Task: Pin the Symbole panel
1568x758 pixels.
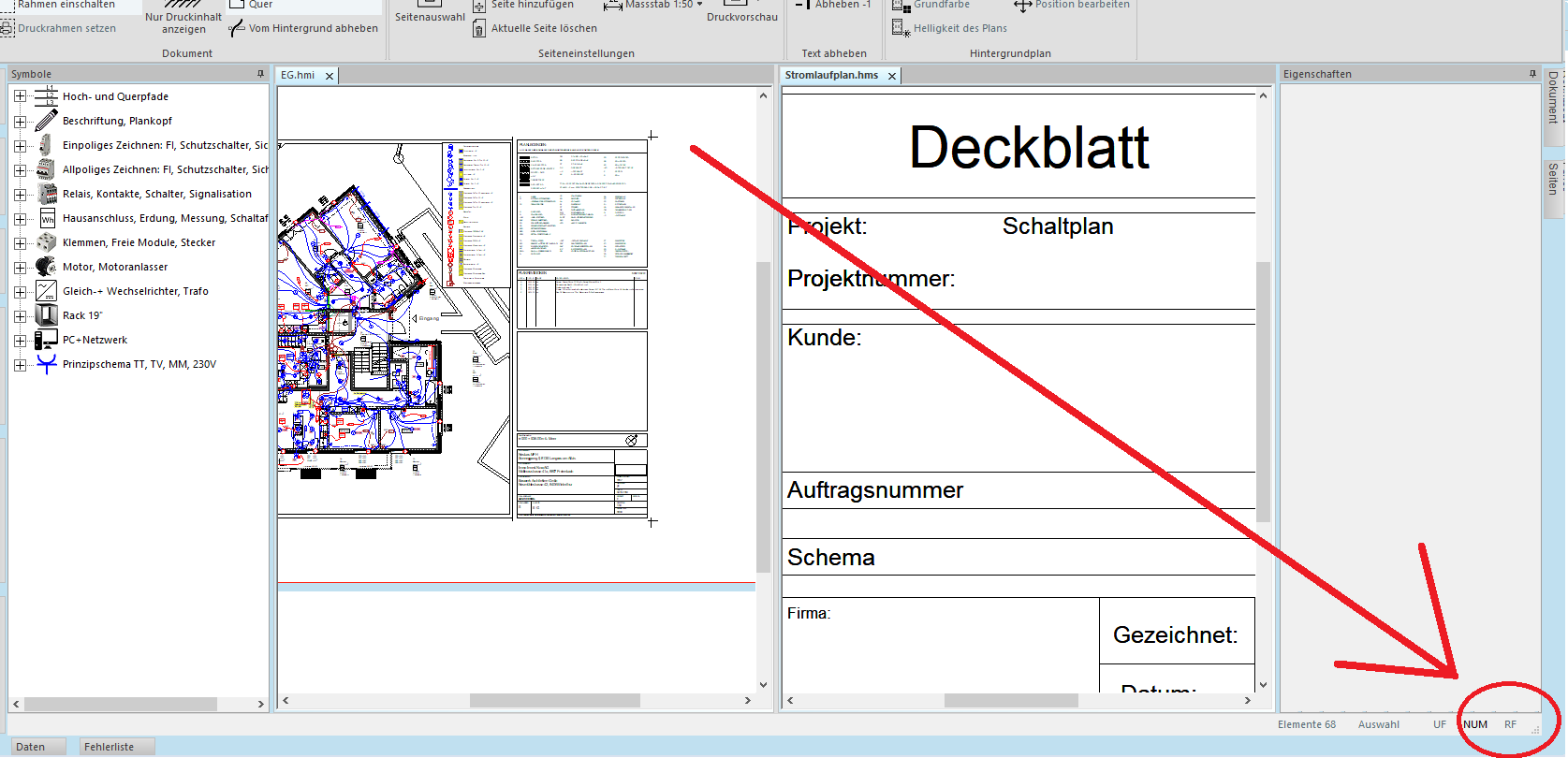Action: click(260, 74)
